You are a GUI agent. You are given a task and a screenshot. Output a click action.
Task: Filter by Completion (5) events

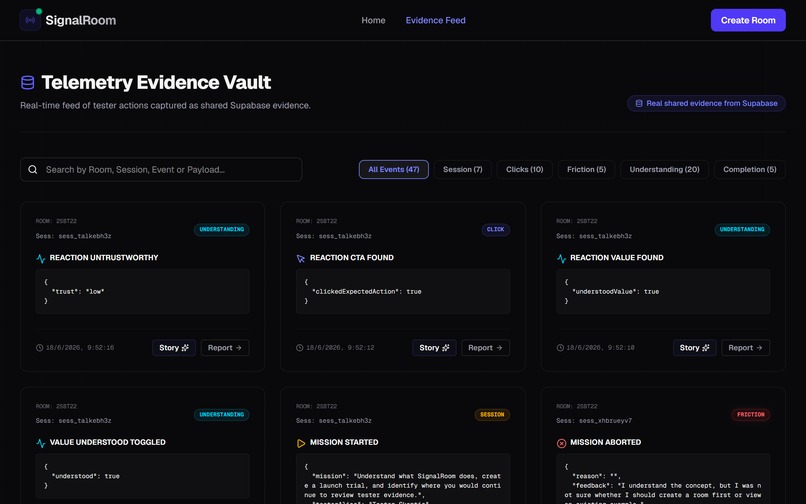pyautogui.click(x=749, y=170)
